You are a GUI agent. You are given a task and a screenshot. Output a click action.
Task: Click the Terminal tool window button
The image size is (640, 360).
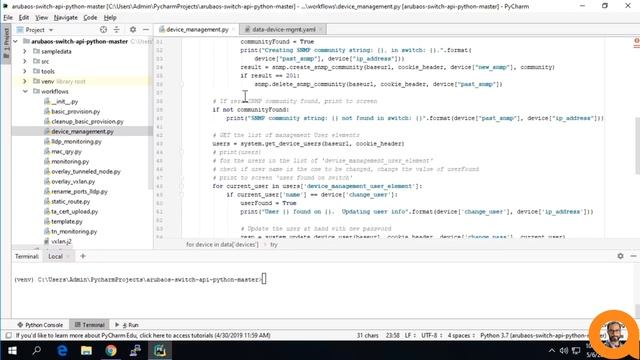tap(90, 325)
